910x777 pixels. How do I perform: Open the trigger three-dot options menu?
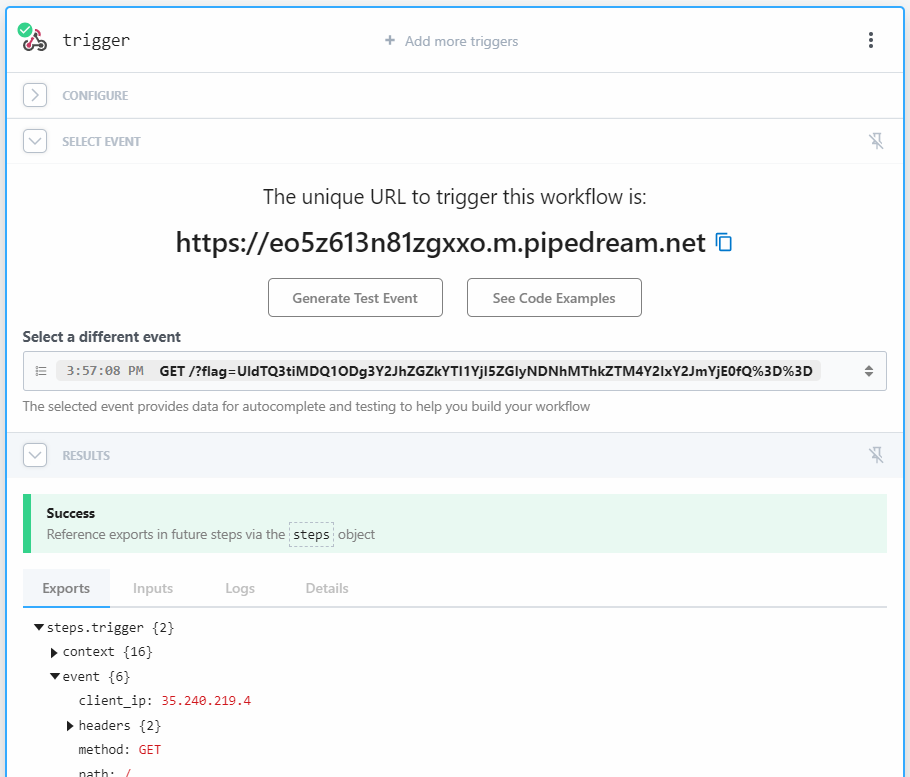[871, 40]
